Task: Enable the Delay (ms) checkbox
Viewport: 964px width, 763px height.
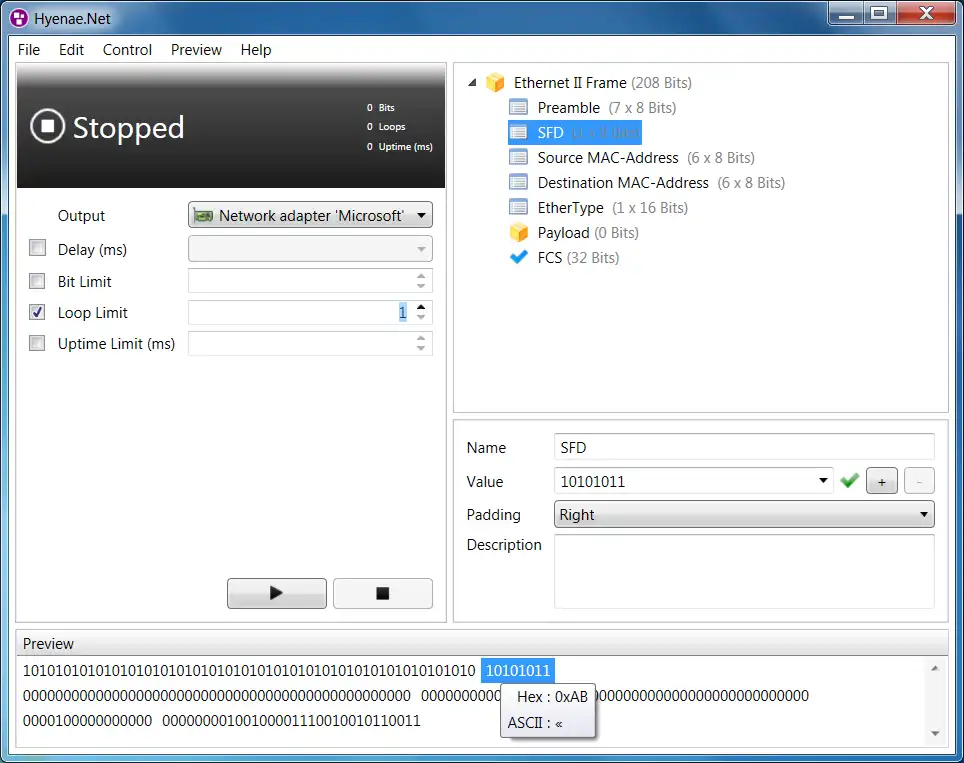Action: (x=38, y=248)
